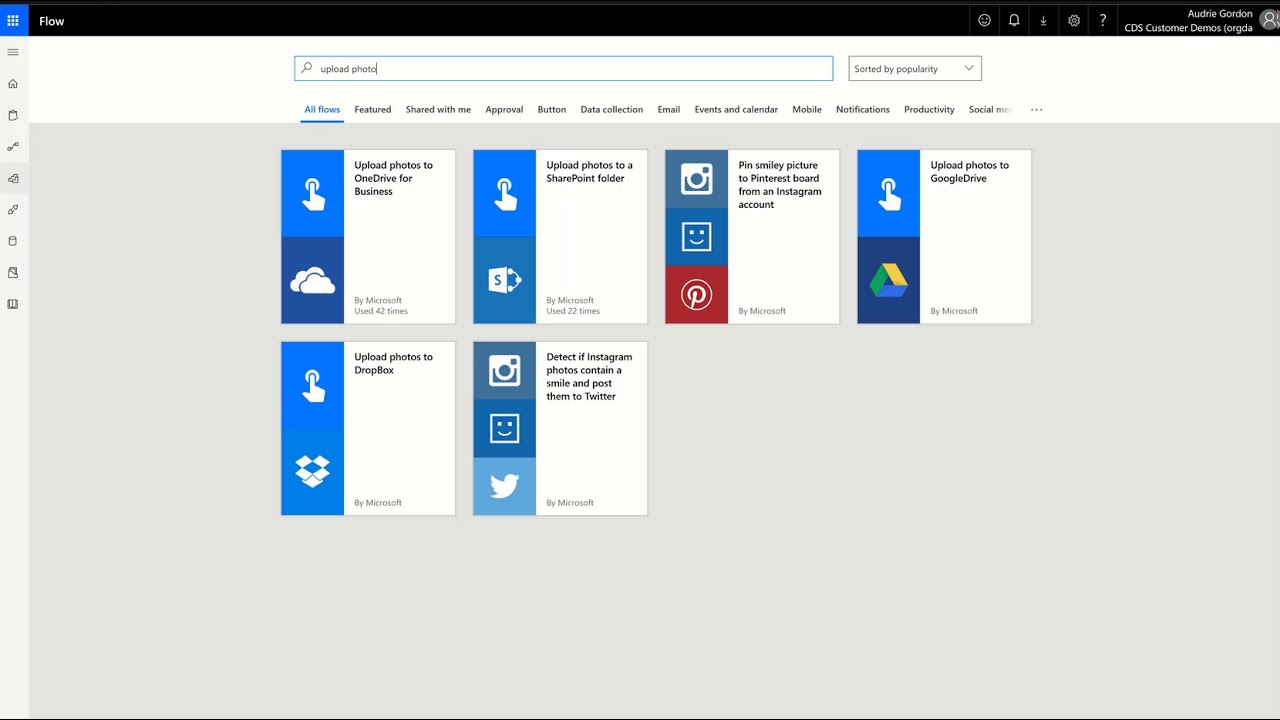Expand the left navigation hamburger menu
Viewport: 1280px width, 720px height.
pos(13,52)
